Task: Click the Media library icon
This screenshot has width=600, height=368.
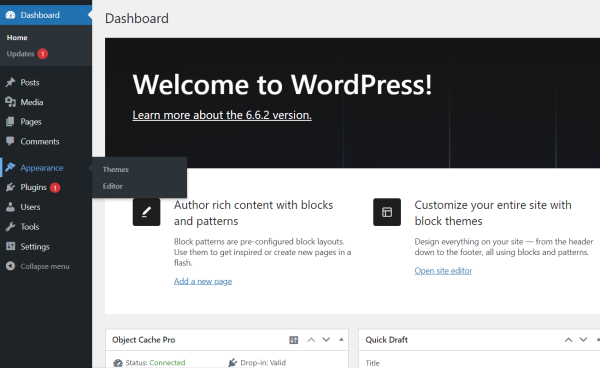Action: click(10, 102)
